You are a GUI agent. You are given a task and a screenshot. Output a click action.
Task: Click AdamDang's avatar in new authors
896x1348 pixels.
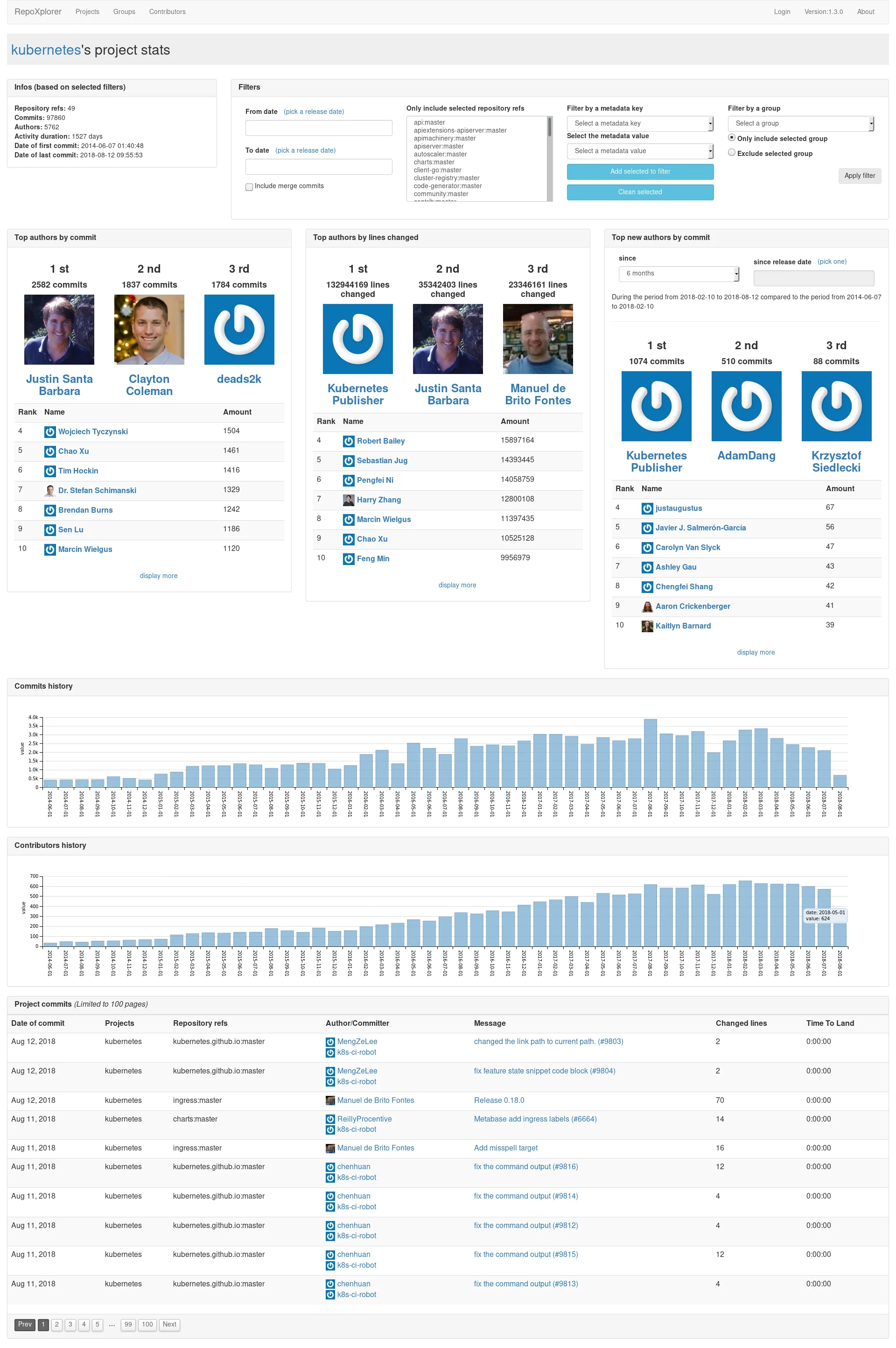coord(746,406)
